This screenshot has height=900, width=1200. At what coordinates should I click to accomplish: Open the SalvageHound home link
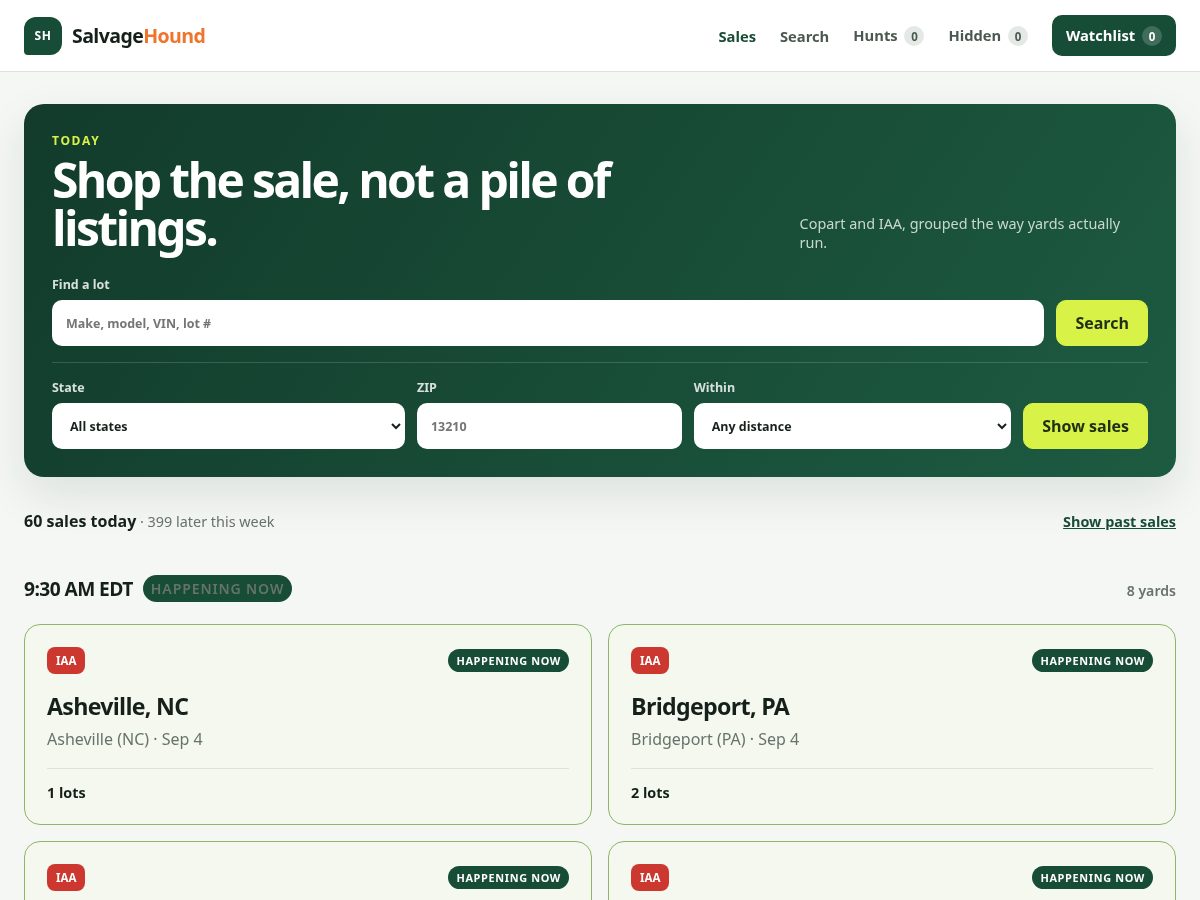[x=115, y=36]
